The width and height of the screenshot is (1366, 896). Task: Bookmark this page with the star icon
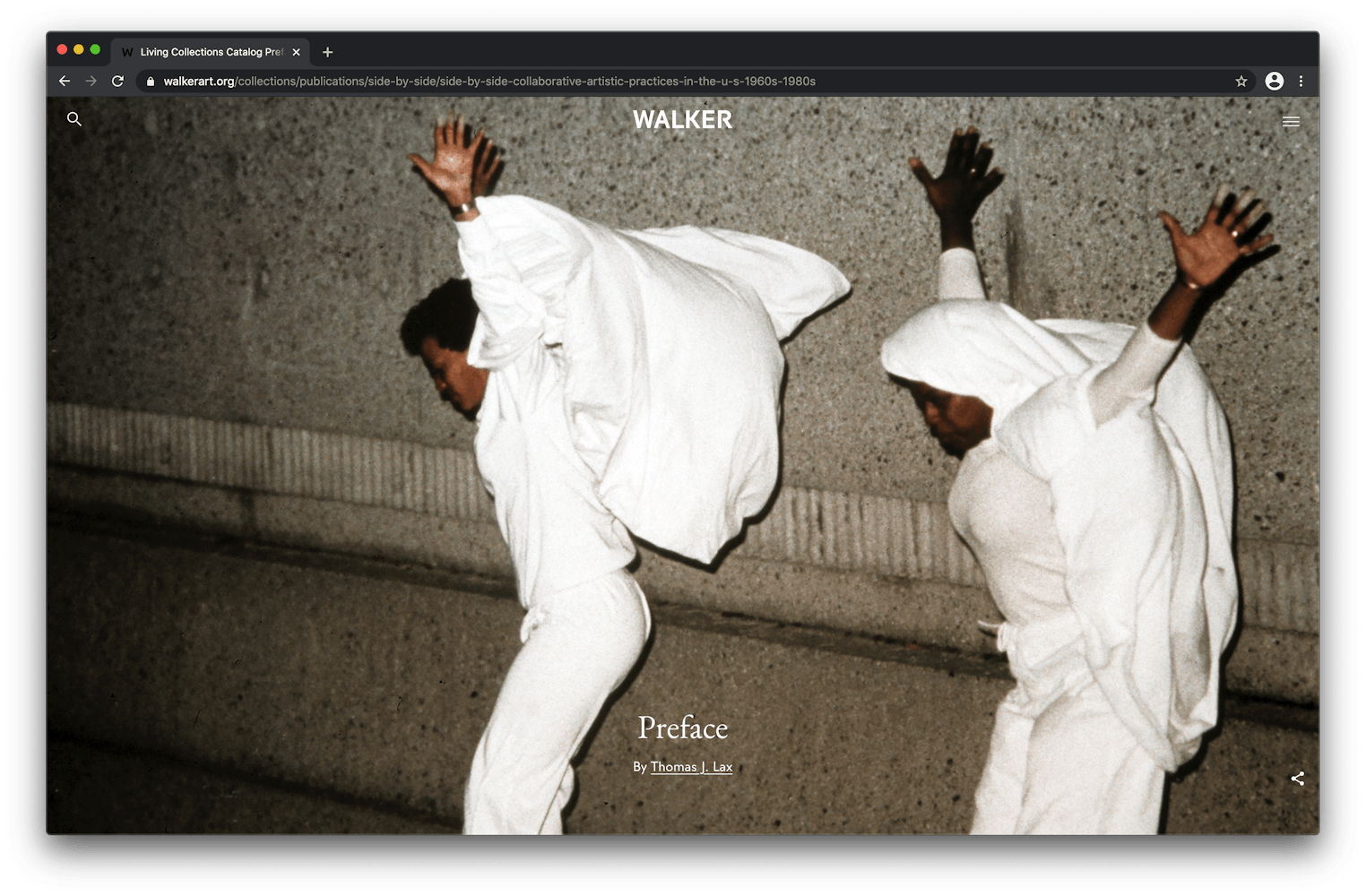click(x=1241, y=82)
